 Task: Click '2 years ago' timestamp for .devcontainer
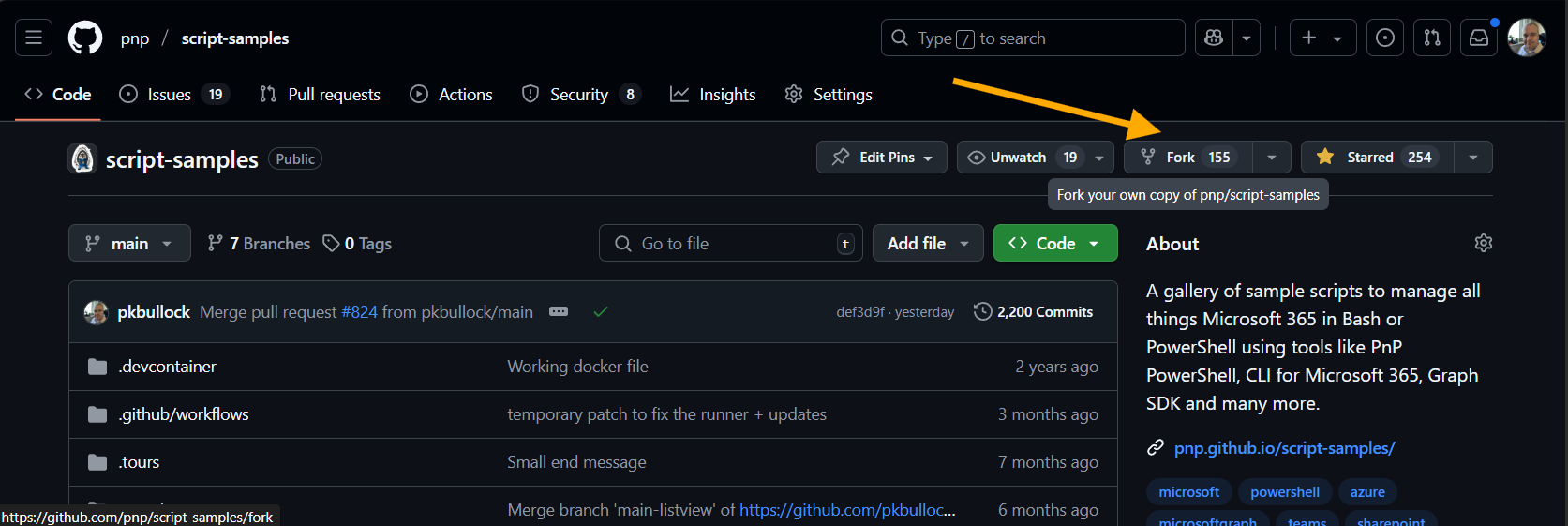click(1056, 367)
